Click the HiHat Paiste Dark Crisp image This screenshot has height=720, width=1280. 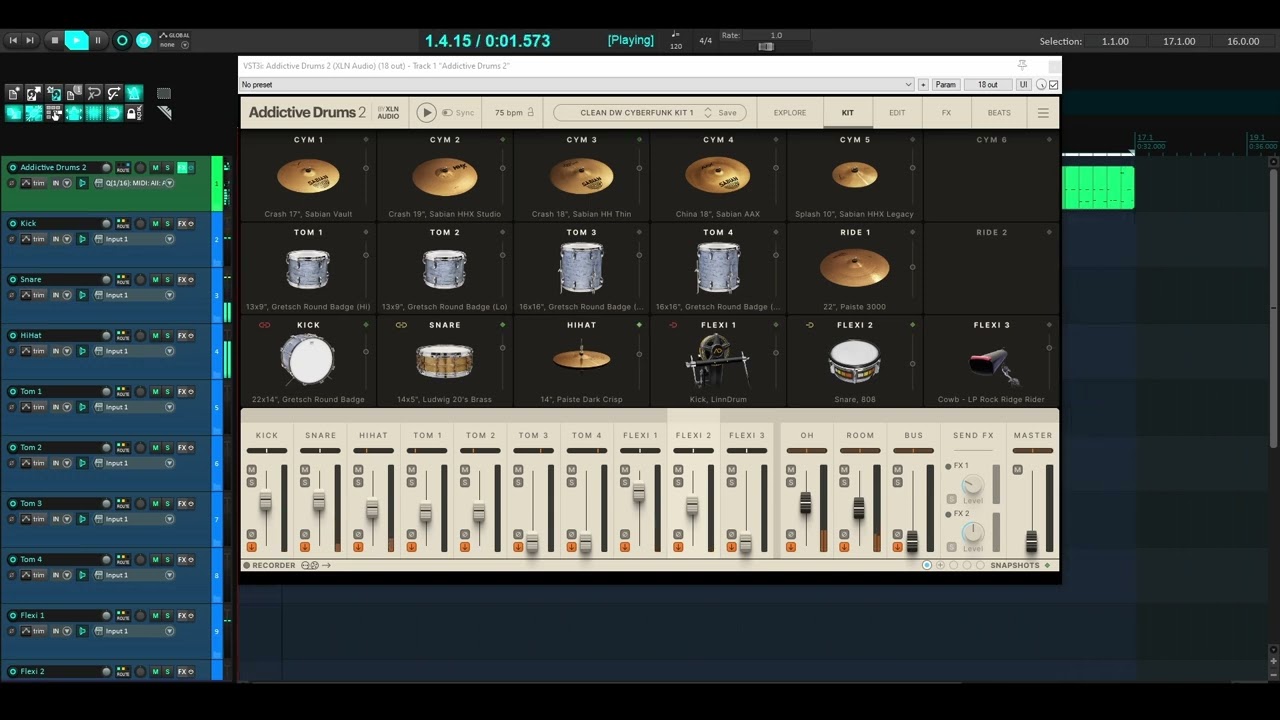tap(581, 358)
